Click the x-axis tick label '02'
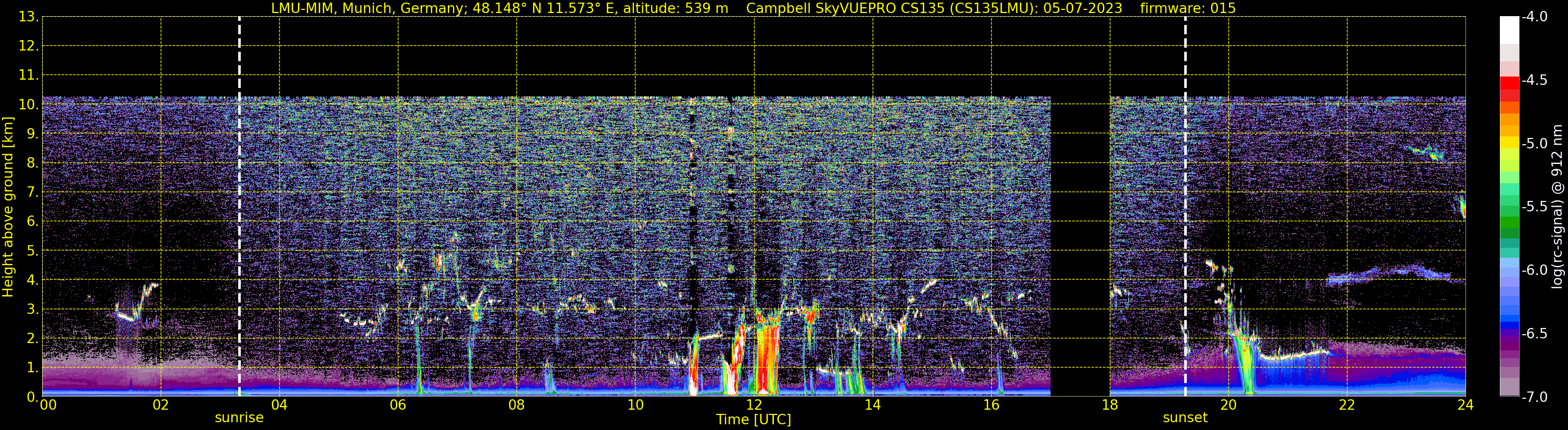The image size is (1568, 430). click(161, 405)
